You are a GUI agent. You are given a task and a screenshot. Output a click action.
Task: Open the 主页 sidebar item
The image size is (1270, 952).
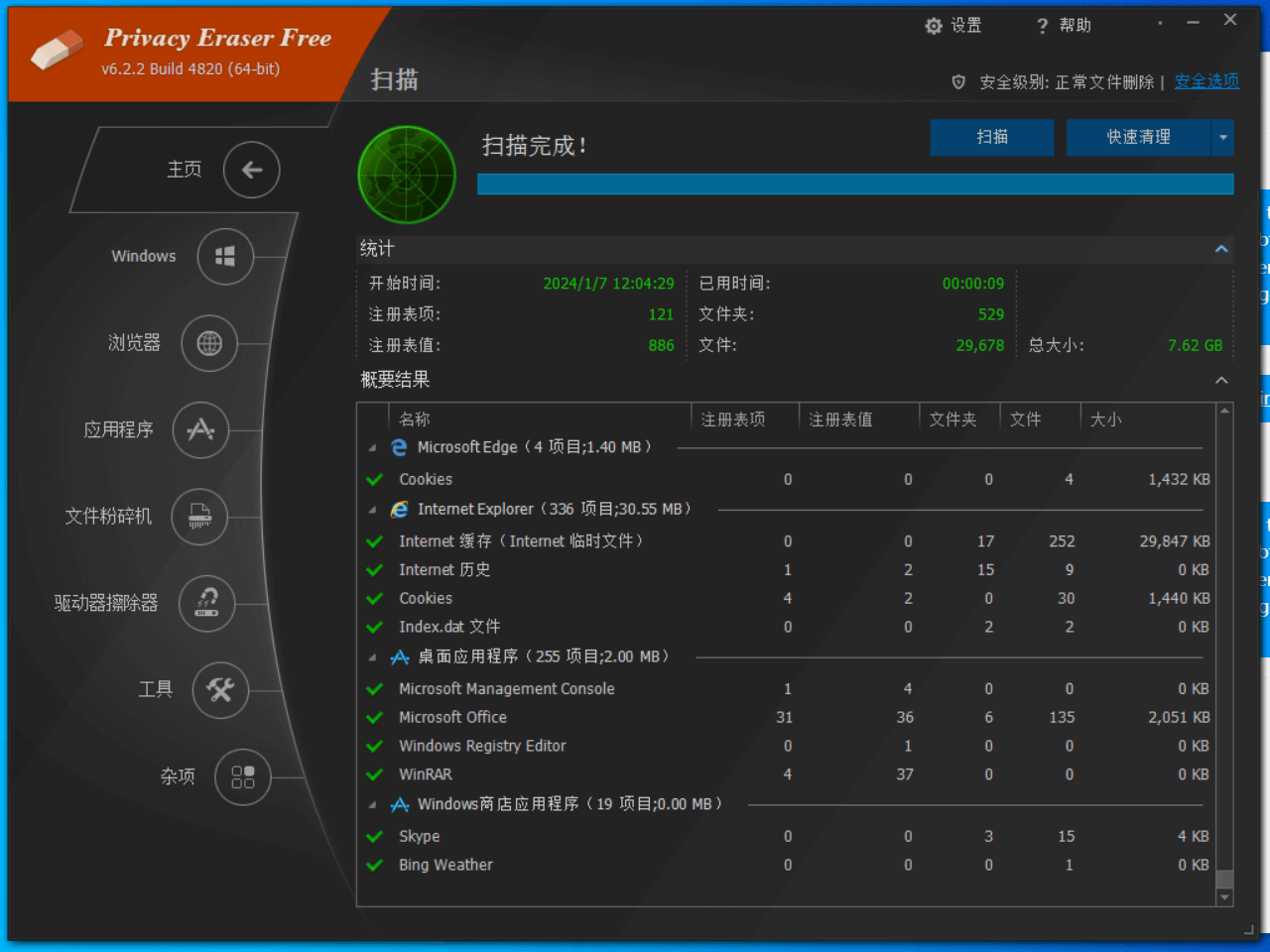[x=184, y=170]
